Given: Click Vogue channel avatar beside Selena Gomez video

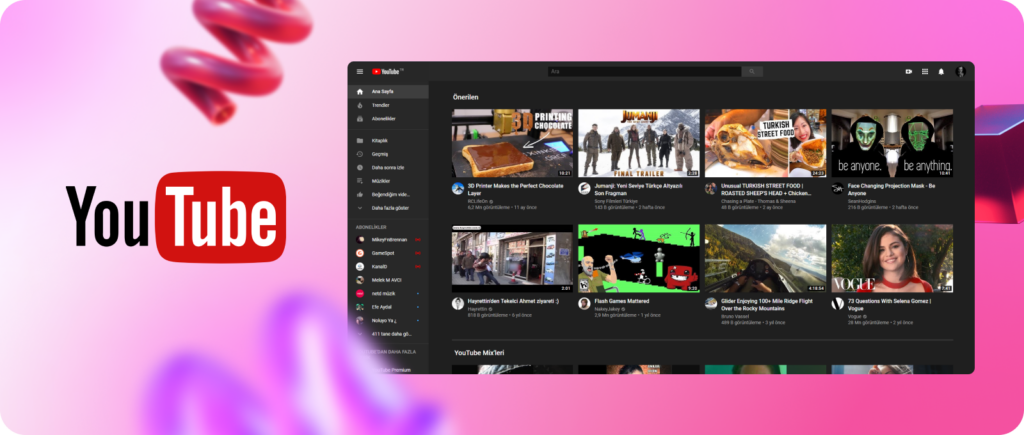Looking at the screenshot, I should 837,304.
